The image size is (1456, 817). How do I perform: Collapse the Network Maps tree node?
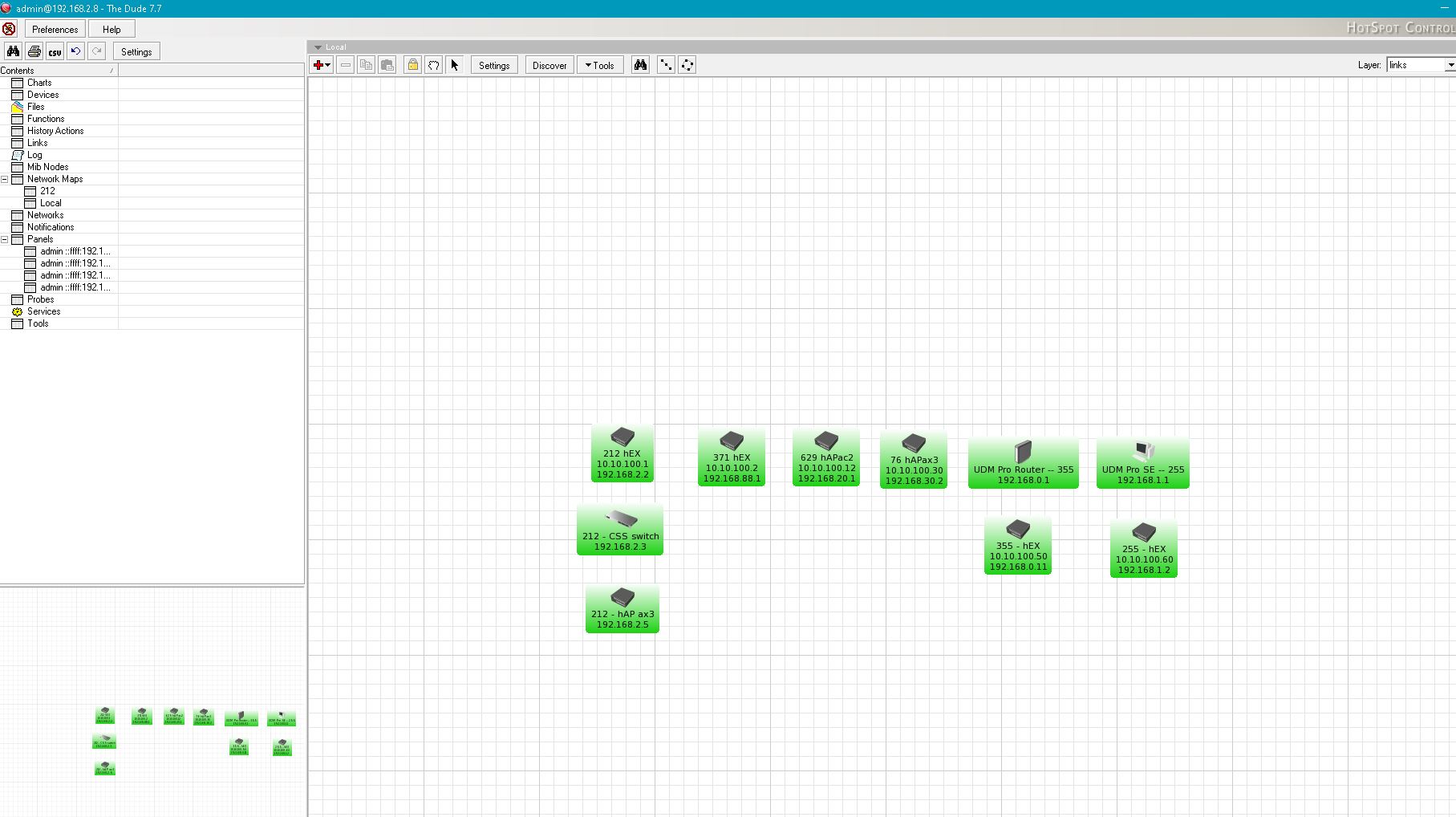click(4, 179)
